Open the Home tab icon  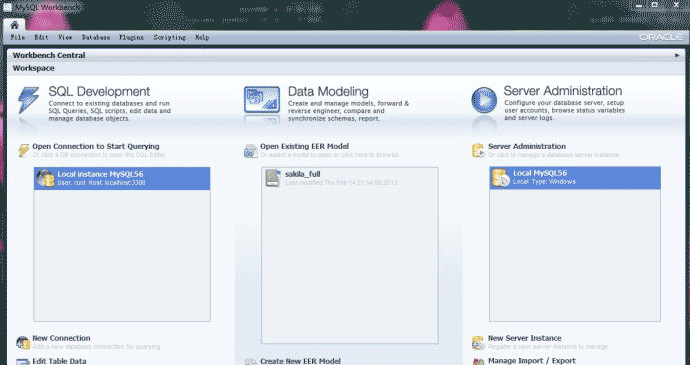click(x=15, y=25)
